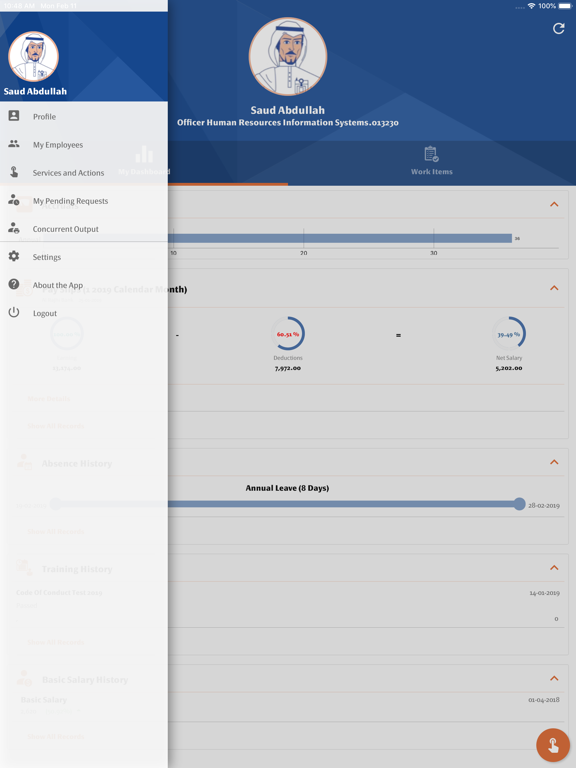This screenshot has width=576, height=768.
Task: Collapse the Absence History section chevron
Action: (x=554, y=462)
